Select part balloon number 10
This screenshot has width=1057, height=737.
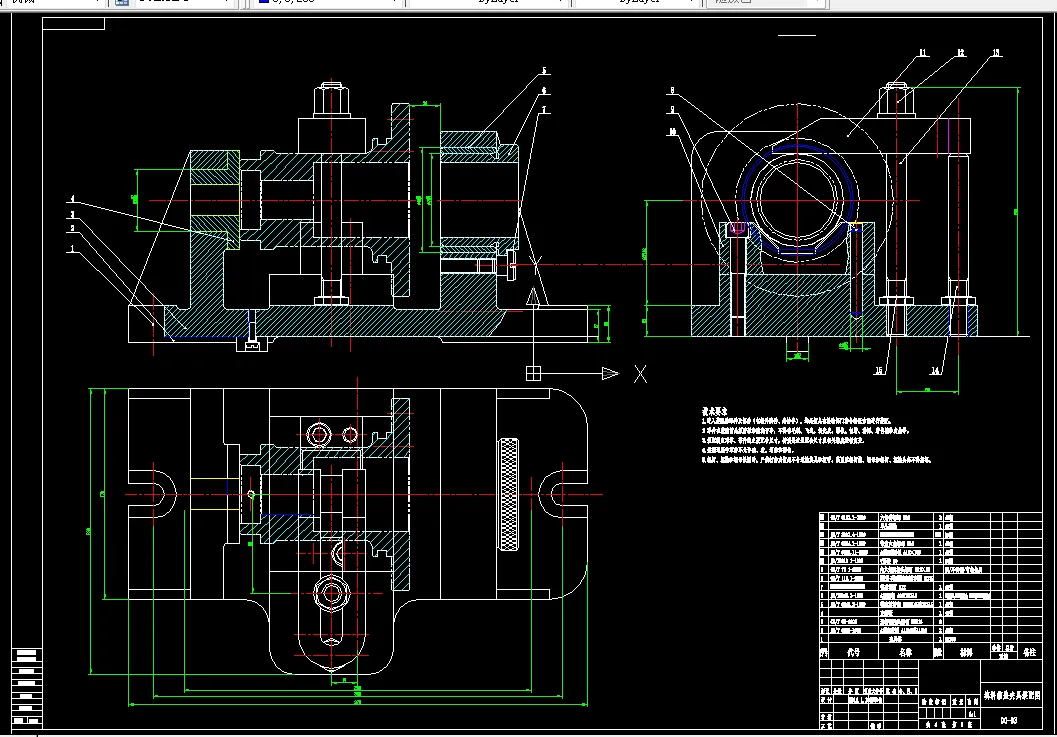point(672,132)
